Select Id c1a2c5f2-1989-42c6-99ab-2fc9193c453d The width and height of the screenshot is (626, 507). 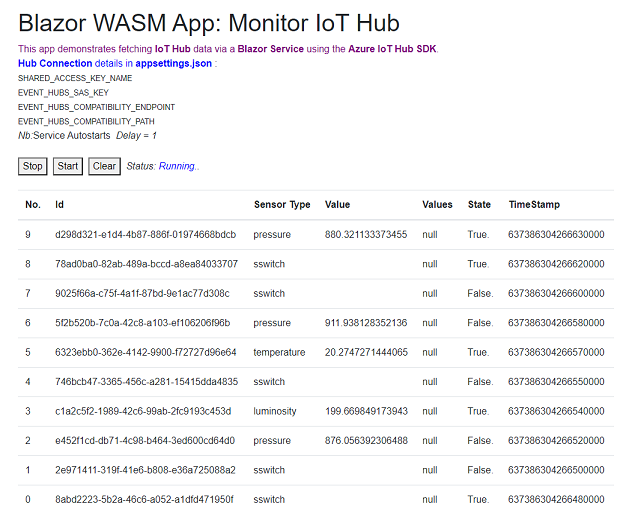point(143,411)
